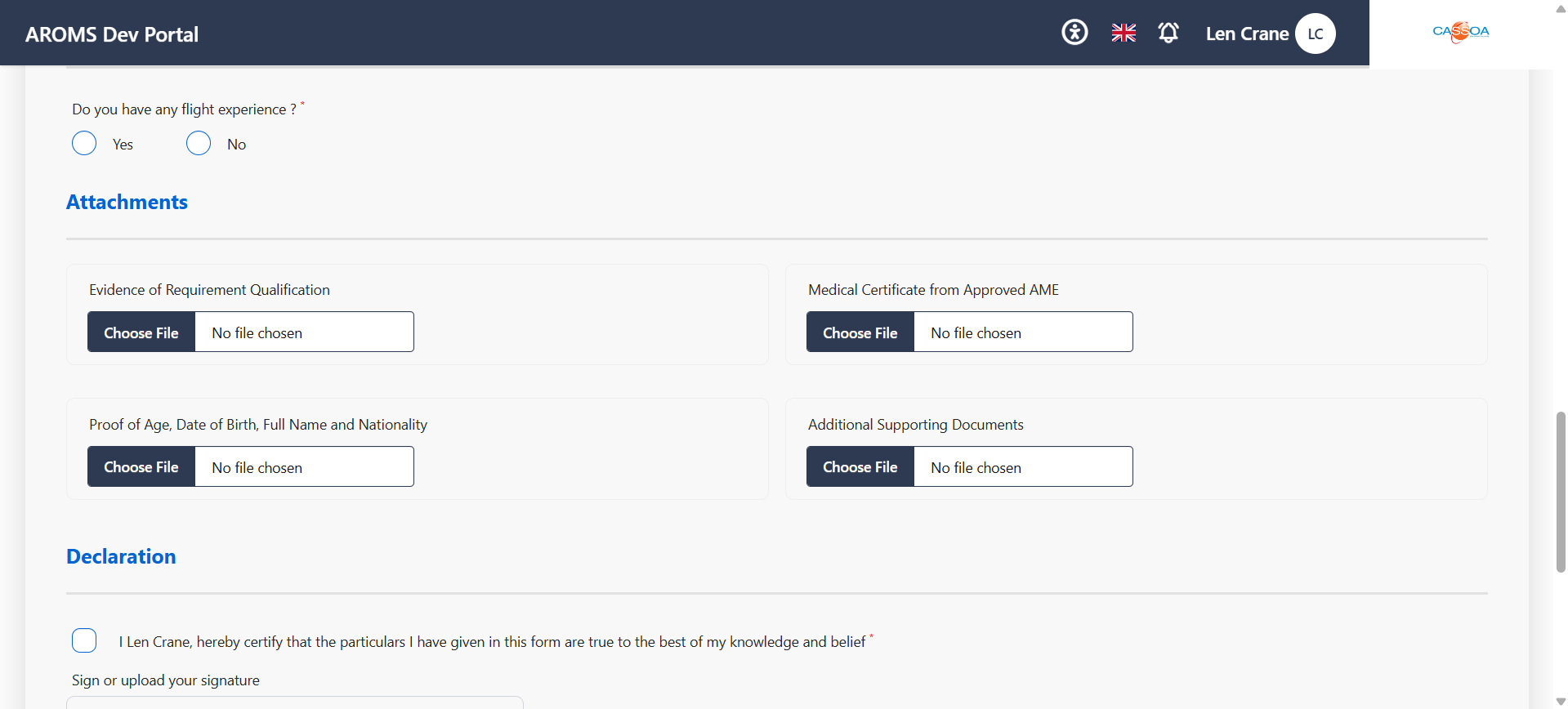Click the Attachments section heading
The height and width of the screenshot is (709, 1568).
click(127, 202)
